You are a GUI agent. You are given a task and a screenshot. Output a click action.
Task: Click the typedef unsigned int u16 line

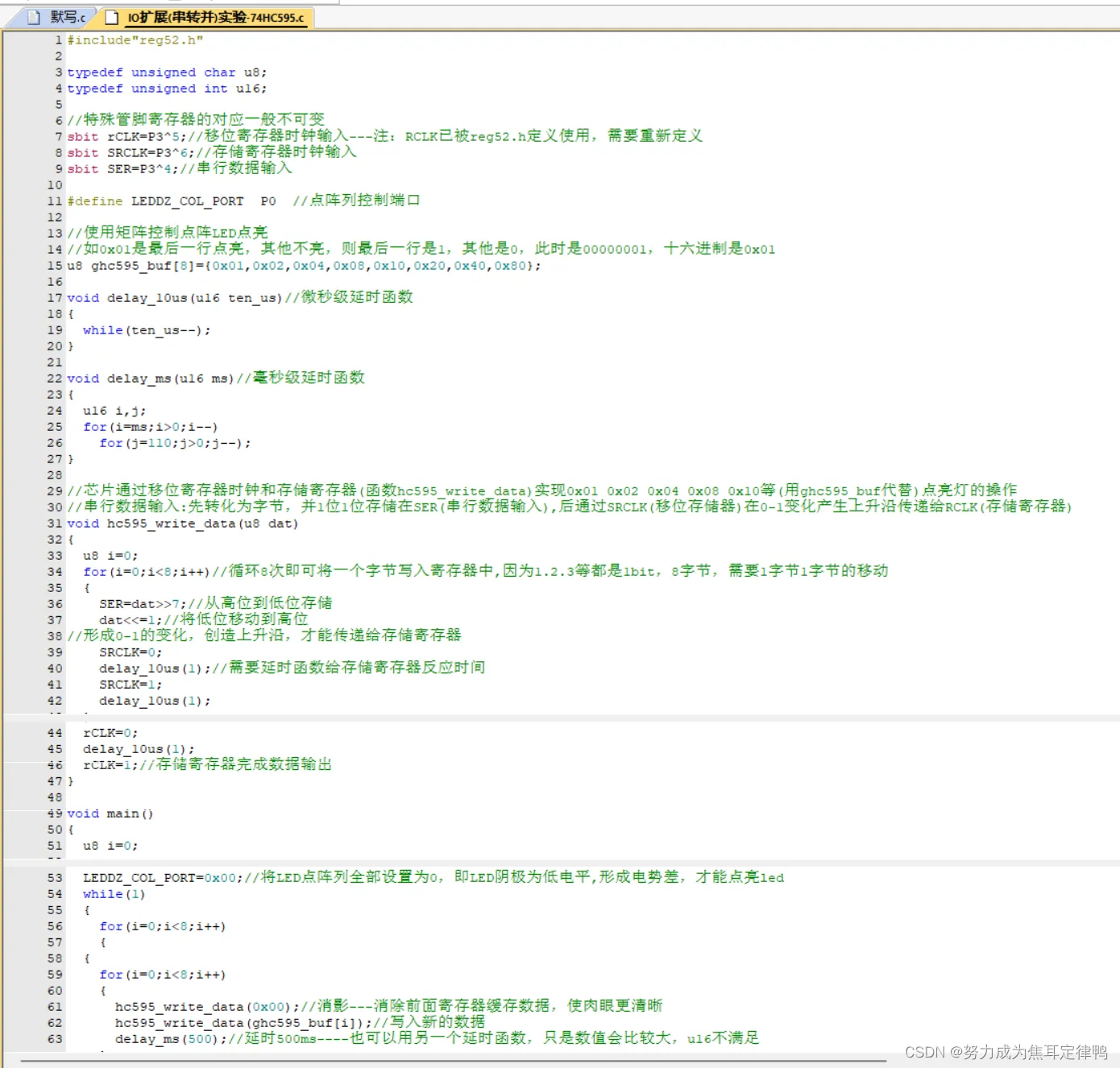pos(167,89)
